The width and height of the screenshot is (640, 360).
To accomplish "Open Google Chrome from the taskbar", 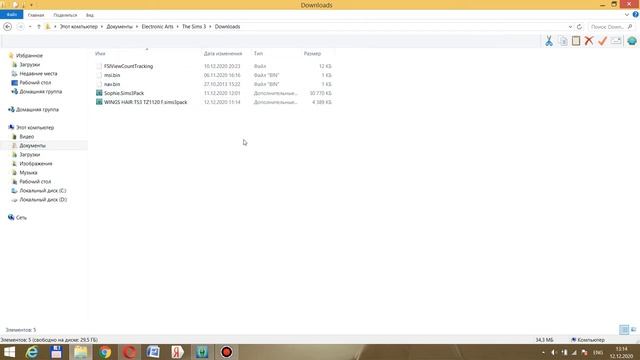I will coord(105,352).
